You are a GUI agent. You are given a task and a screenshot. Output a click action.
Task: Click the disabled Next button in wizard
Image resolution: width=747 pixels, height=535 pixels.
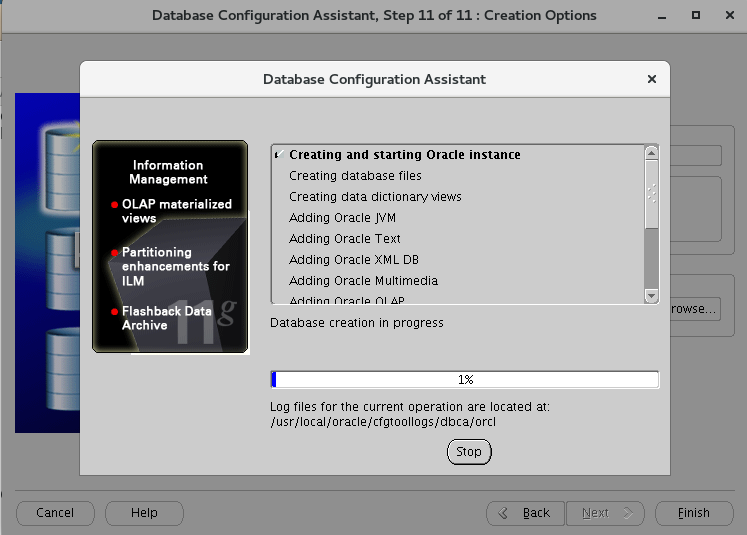click(605, 513)
